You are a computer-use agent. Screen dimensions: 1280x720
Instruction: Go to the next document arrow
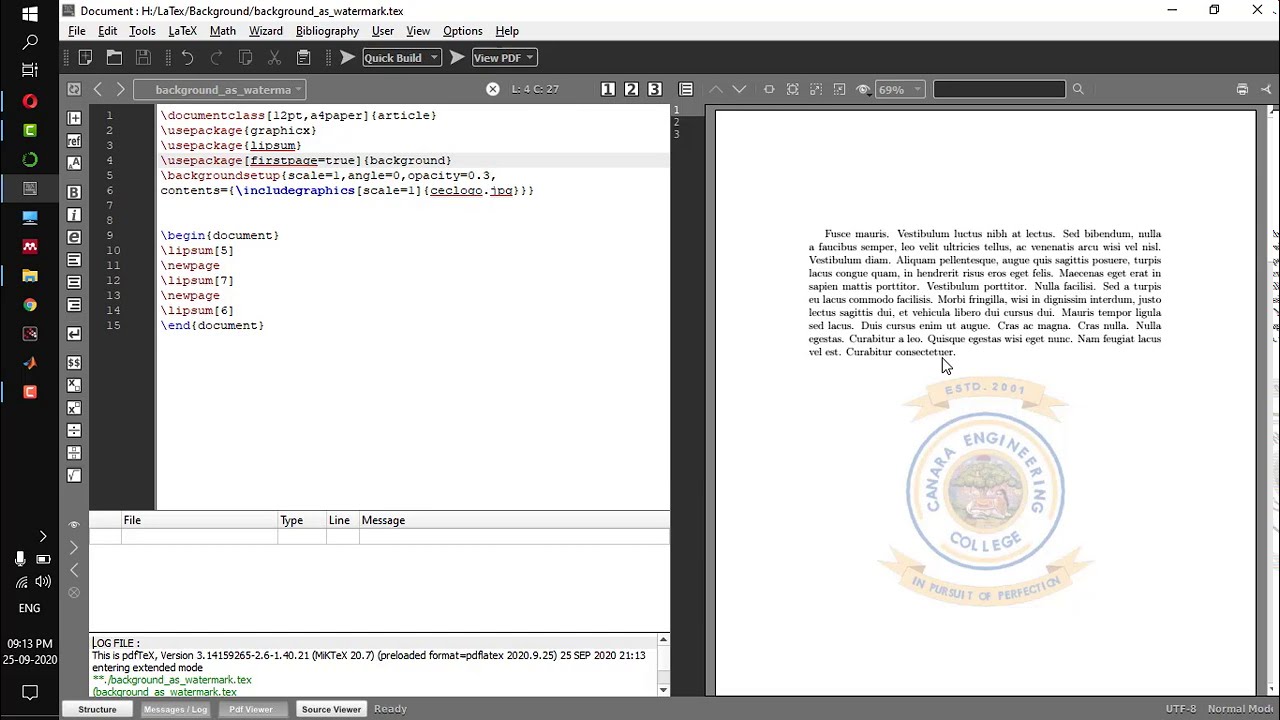click(x=121, y=89)
